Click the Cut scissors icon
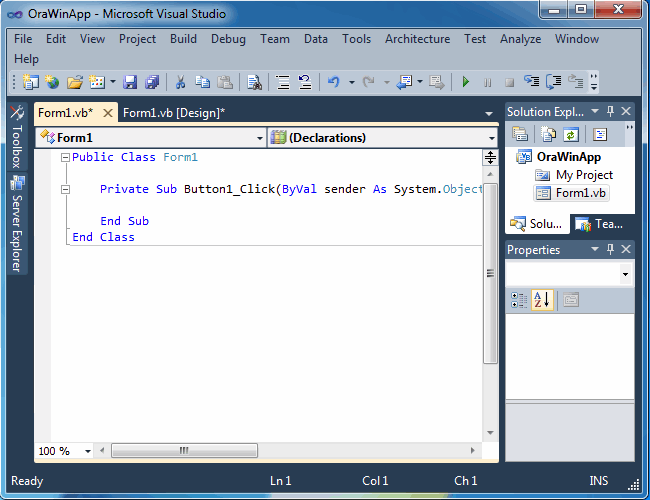Viewport: 650px width, 500px height. (181, 82)
